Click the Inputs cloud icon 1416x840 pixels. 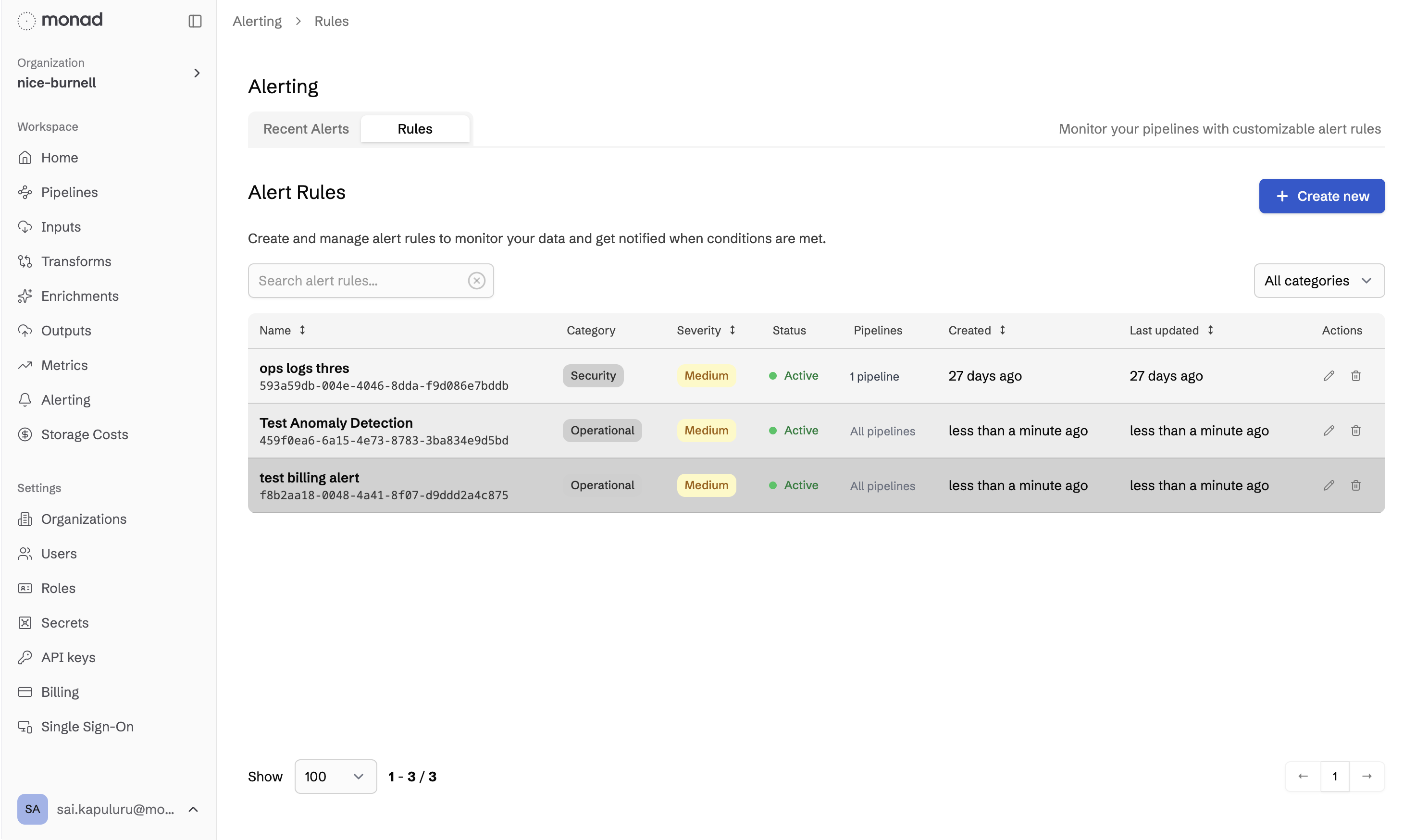[25, 226]
